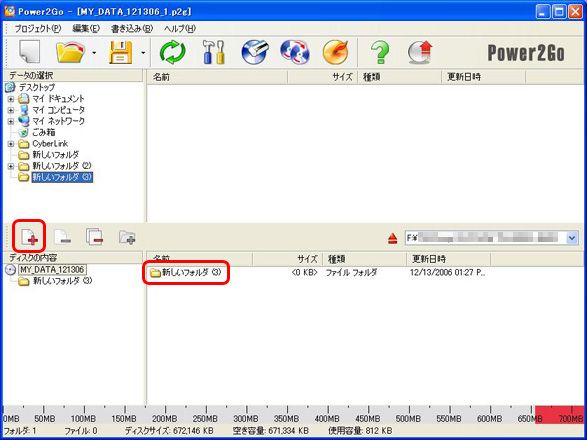Eject the disc with the red eject icon
587x440 pixels.
tap(392, 238)
